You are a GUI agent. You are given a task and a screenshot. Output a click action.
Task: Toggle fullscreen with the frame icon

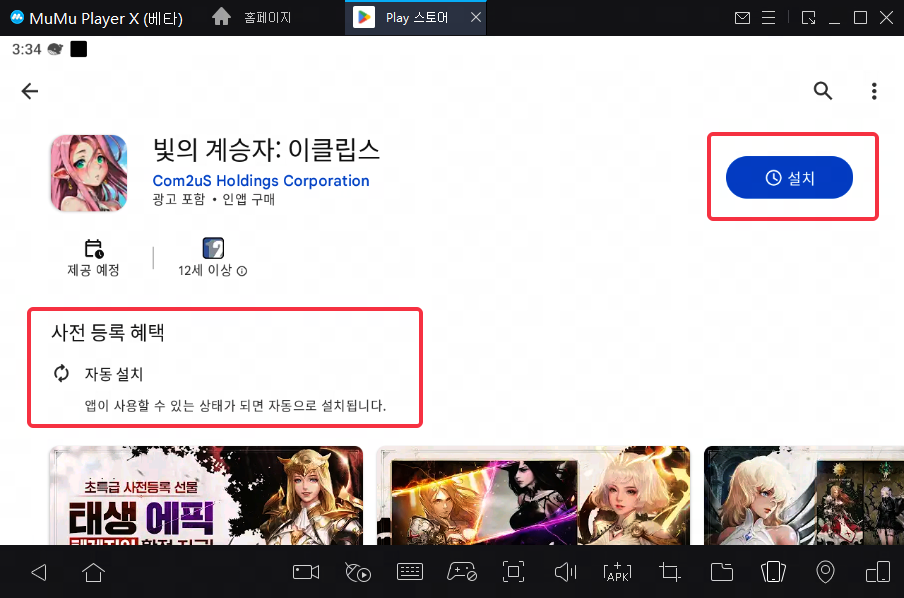click(513, 572)
